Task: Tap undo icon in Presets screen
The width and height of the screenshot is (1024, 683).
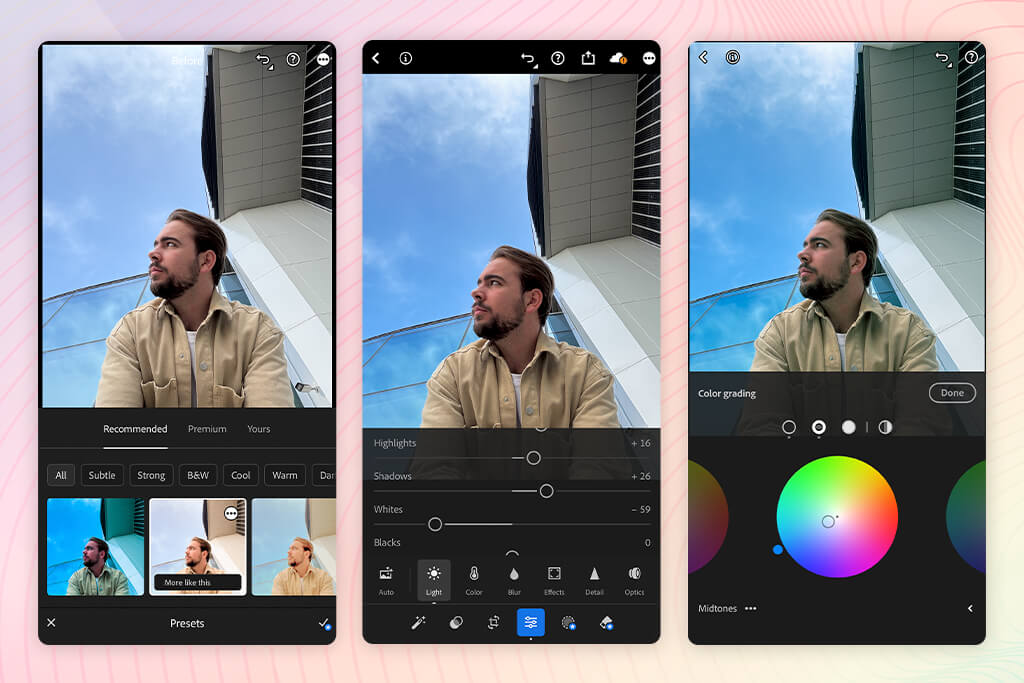Action: click(264, 61)
